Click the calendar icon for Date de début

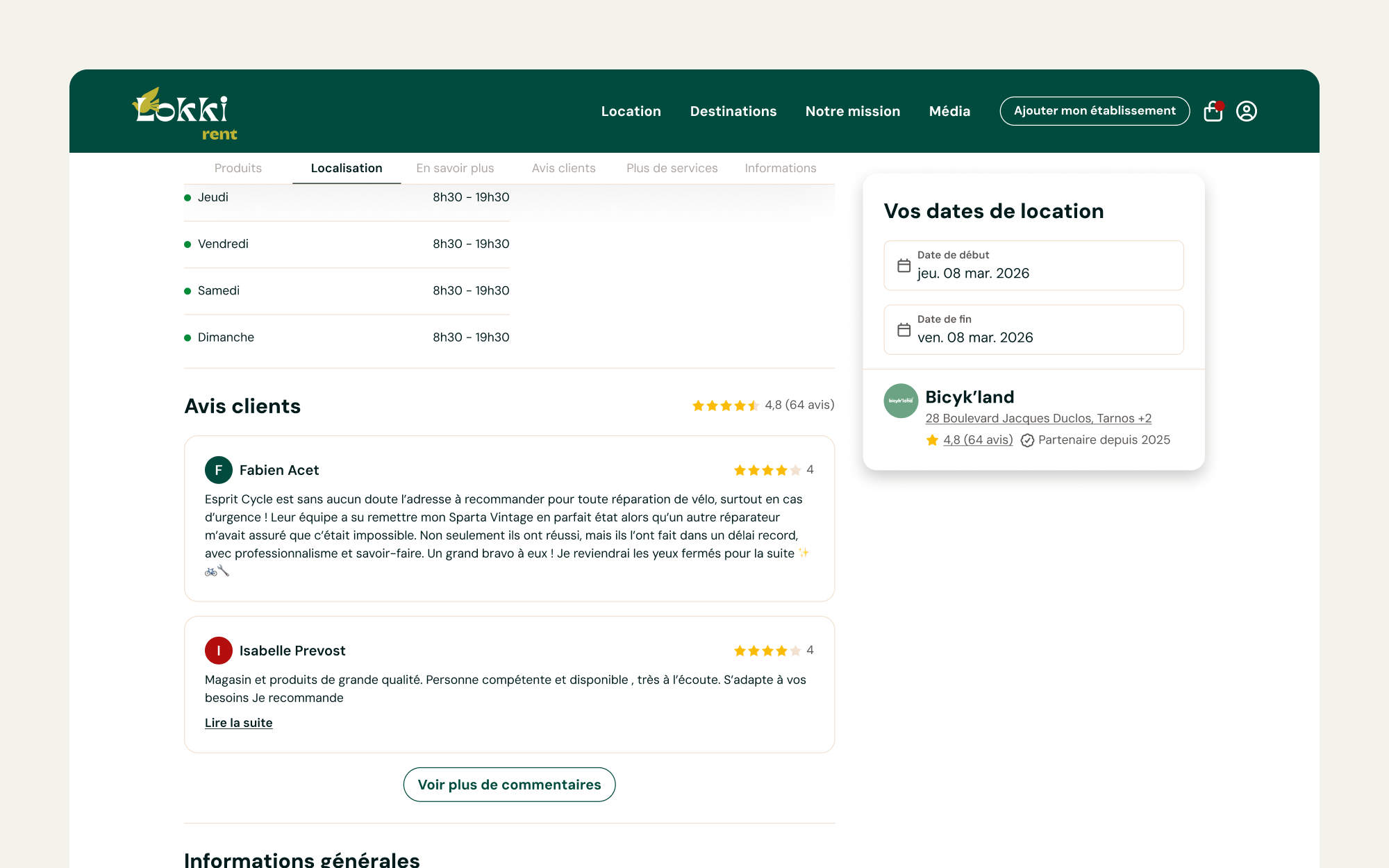[904, 265]
